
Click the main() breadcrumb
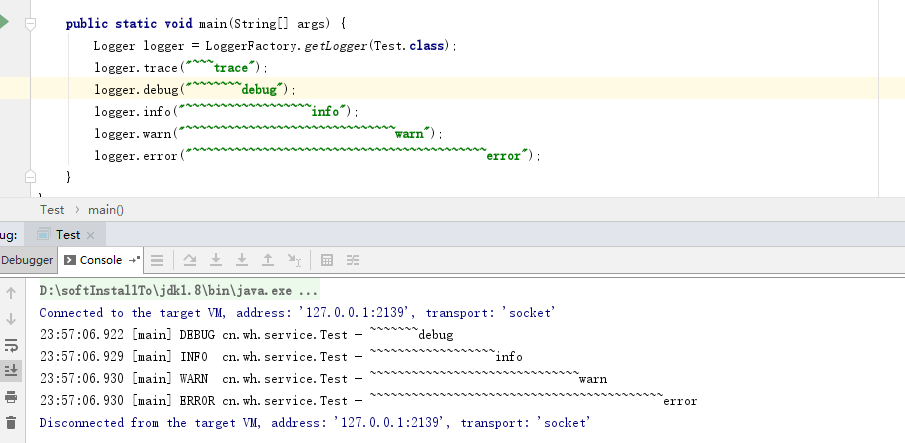[106, 210]
